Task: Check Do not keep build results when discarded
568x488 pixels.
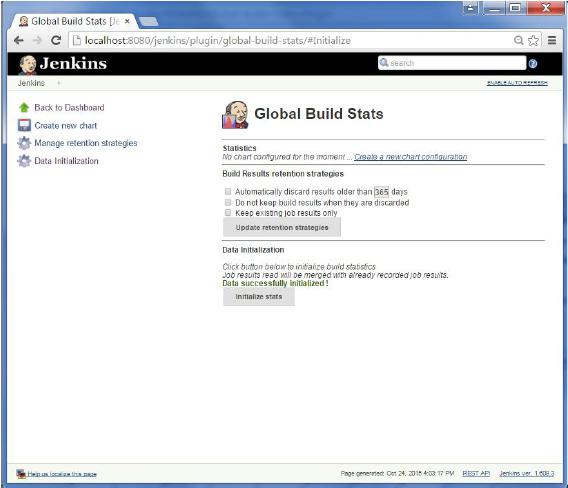Action: pyautogui.click(x=228, y=202)
